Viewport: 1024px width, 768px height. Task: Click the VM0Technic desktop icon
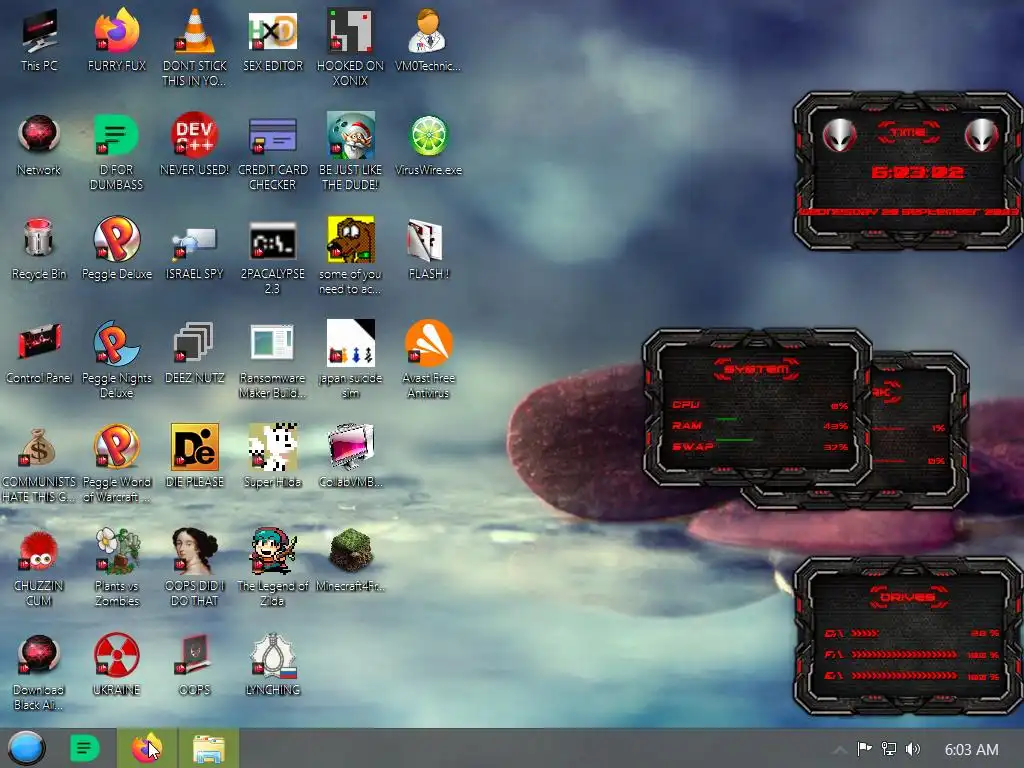point(428,40)
